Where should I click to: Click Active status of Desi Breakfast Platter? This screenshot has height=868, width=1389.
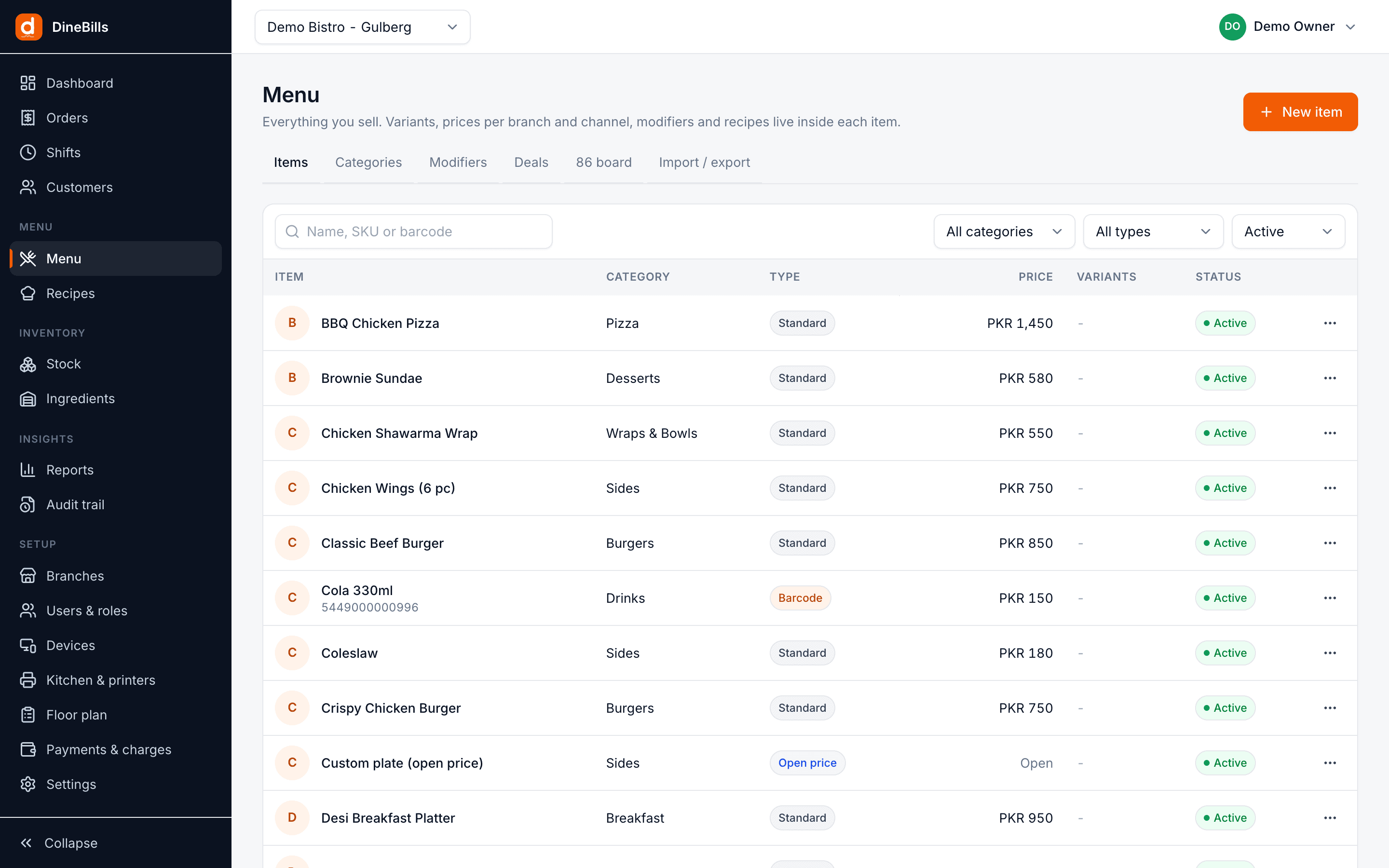point(1225,818)
